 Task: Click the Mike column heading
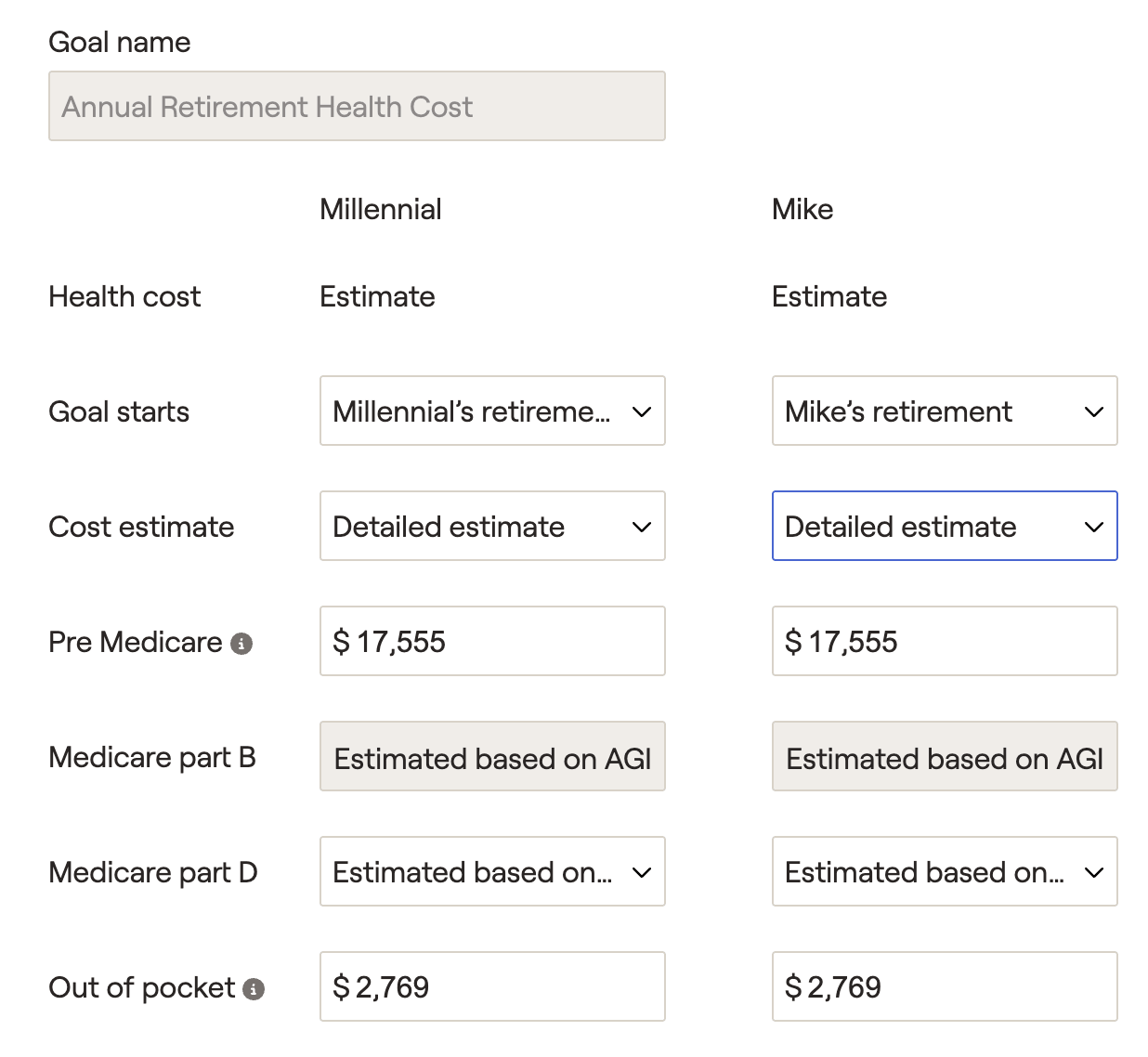[802, 209]
